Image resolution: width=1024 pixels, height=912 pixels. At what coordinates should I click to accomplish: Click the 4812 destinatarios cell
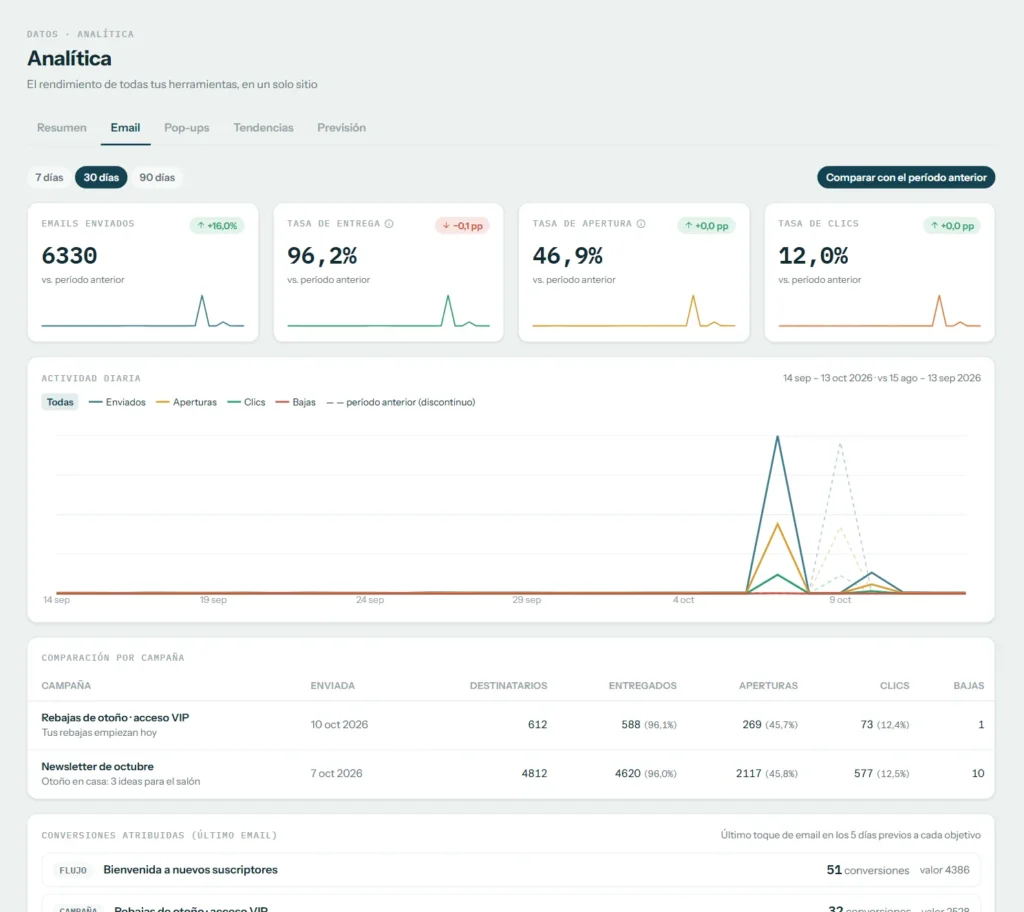point(534,774)
